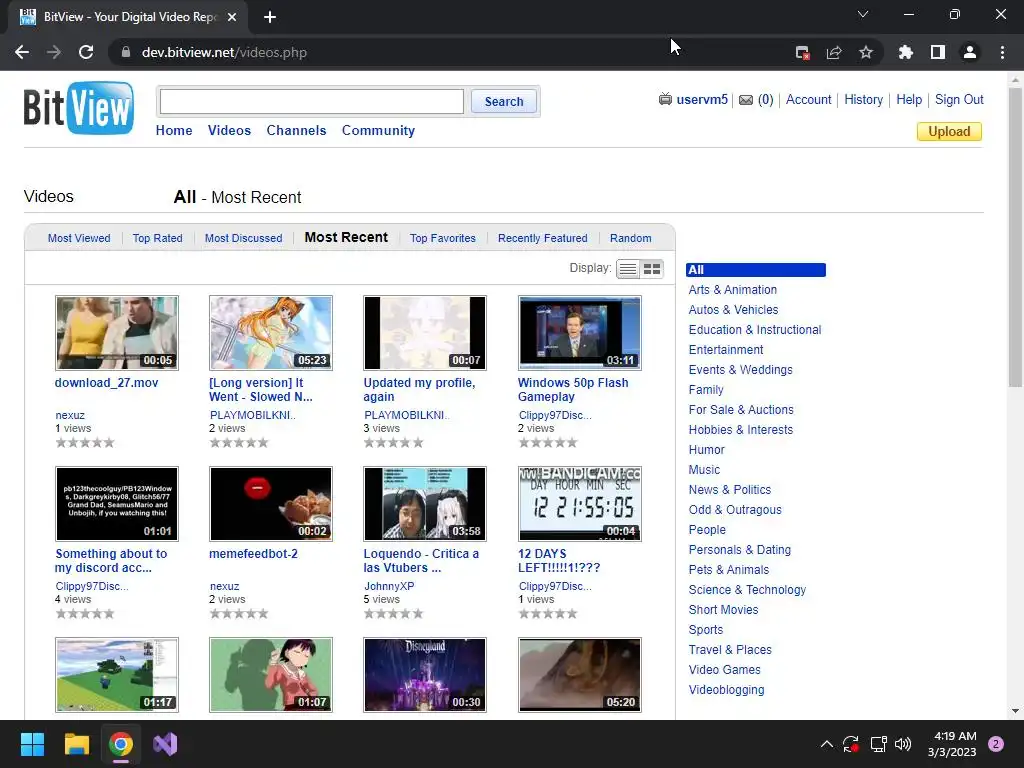Open 12 DAYS LEFT video title

(559, 560)
